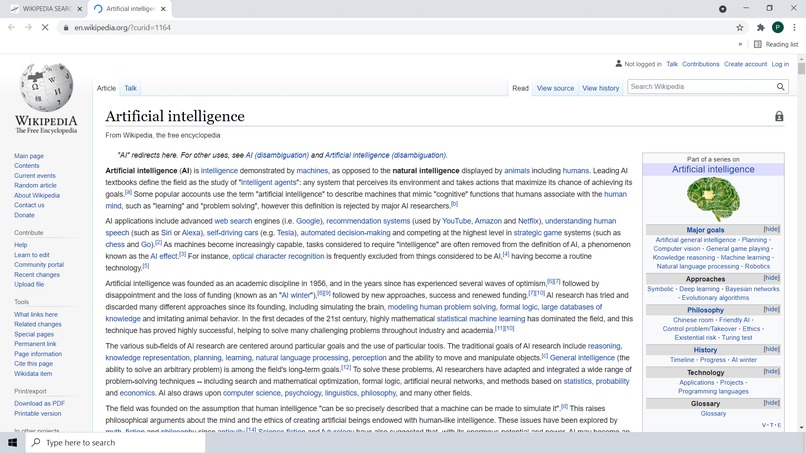The image size is (806, 453).
Task: Select the Read view tab
Action: tap(520, 88)
